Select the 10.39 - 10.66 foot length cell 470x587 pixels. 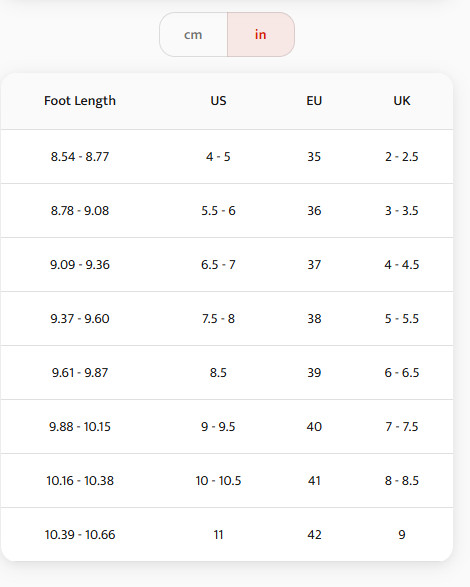(80, 535)
